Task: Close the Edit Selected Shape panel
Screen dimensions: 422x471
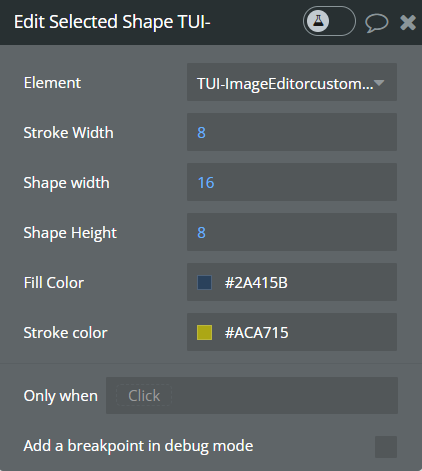Action: [x=408, y=23]
